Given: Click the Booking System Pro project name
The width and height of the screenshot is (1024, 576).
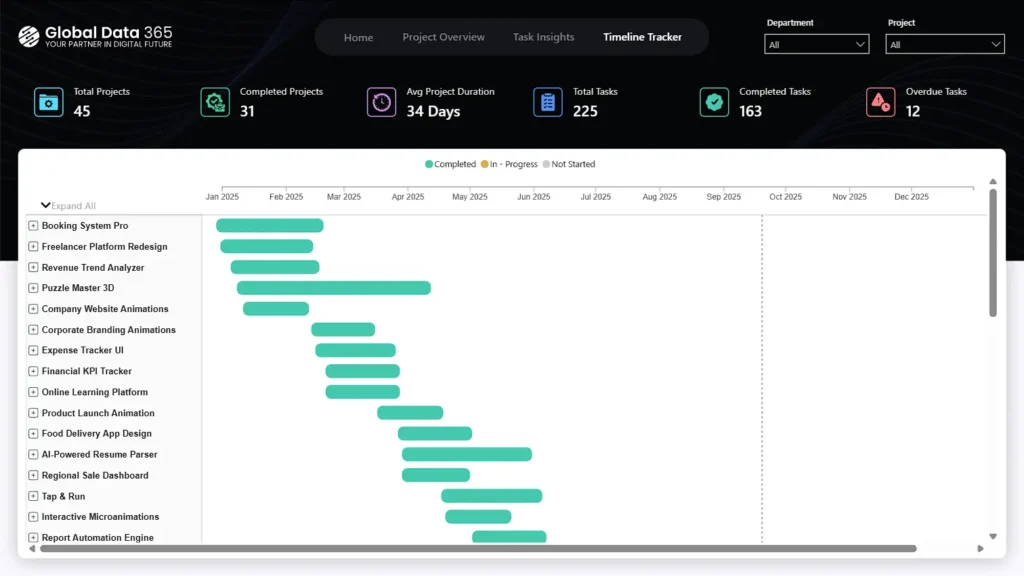Looking at the screenshot, I should pyautogui.click(x=85, y=225).
